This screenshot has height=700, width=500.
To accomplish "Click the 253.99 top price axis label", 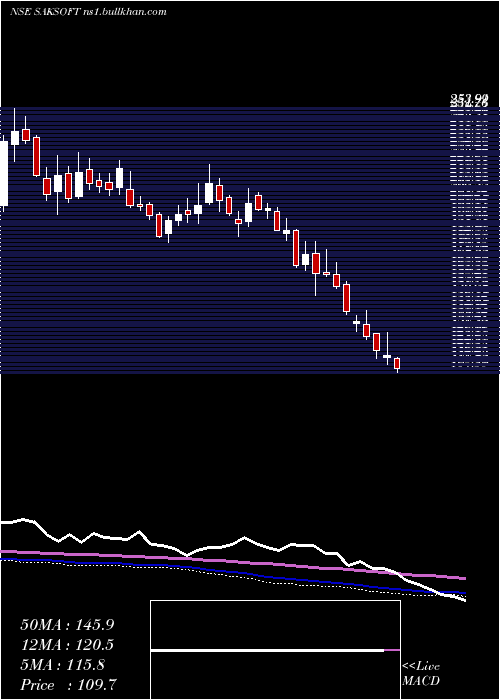I will coord(468,98).
